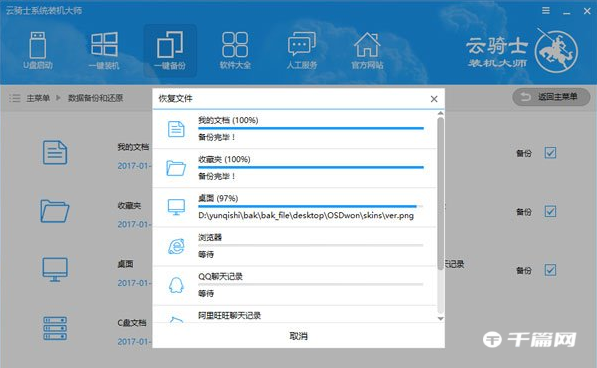This screenshot has height=368, width=597.
Task: Click the dialog vertical scrollbar thumb
Action: coord(441,193)
